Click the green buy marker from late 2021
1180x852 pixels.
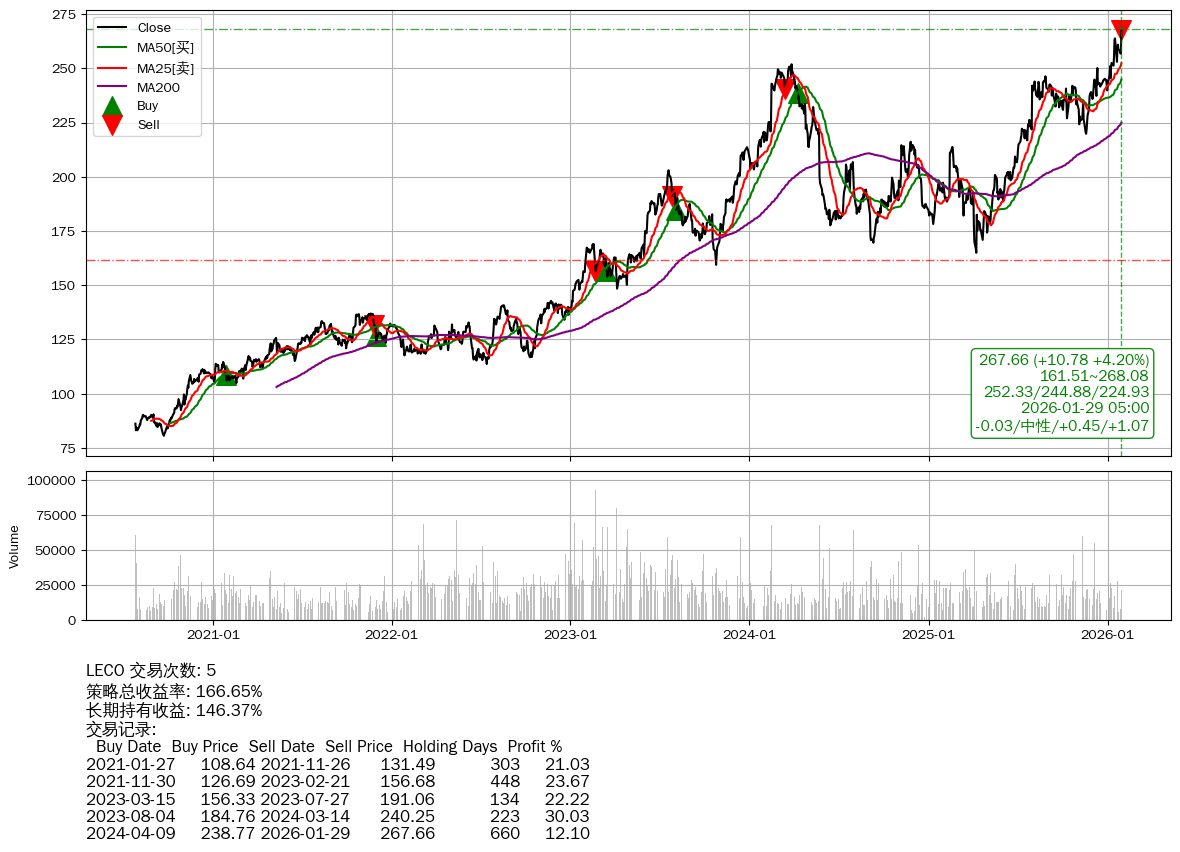[377, 338]
